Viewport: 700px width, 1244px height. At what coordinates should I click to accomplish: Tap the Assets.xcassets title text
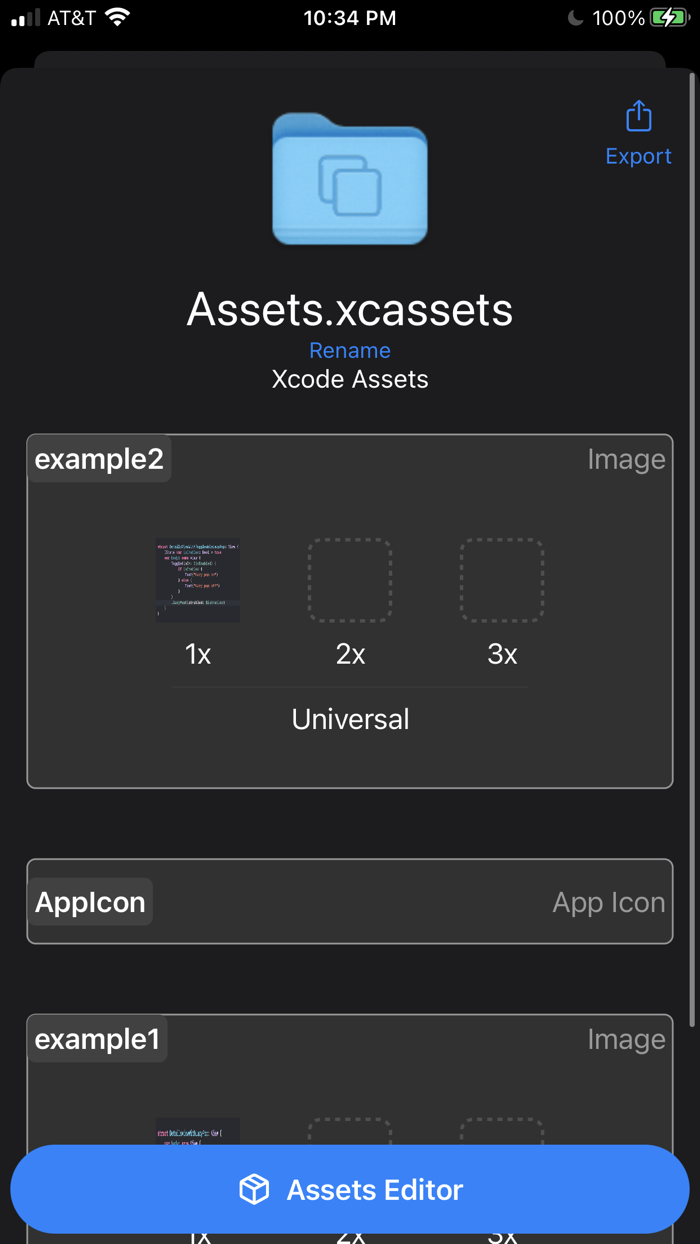click(x=350, y=310)
